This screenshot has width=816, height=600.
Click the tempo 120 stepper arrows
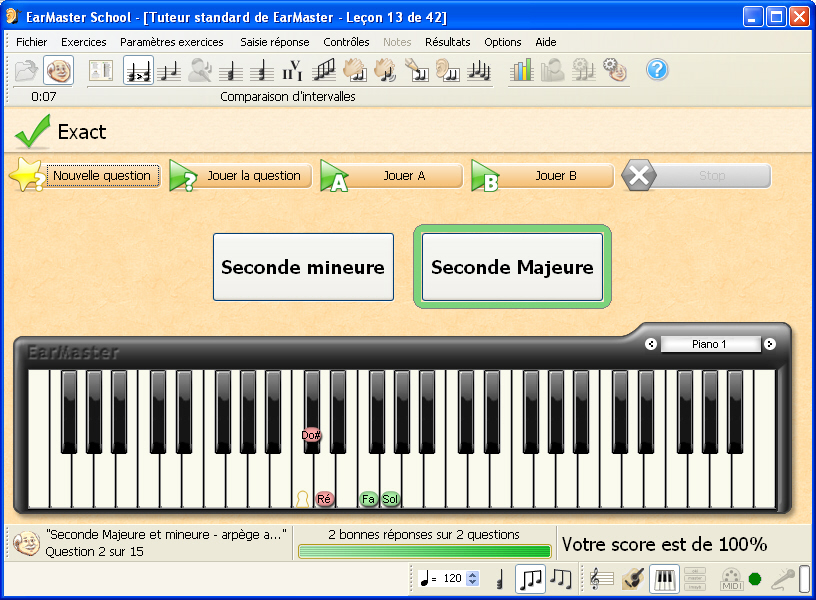click(x=473, y=578)
